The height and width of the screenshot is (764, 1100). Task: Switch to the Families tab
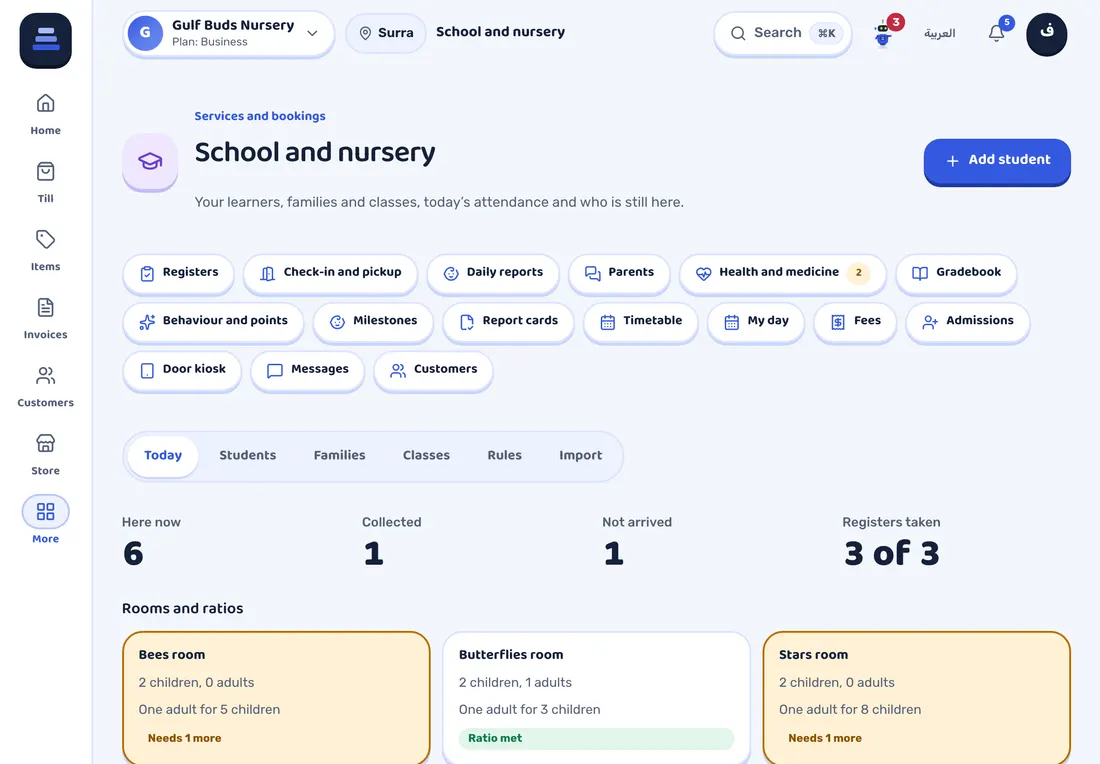340,455
